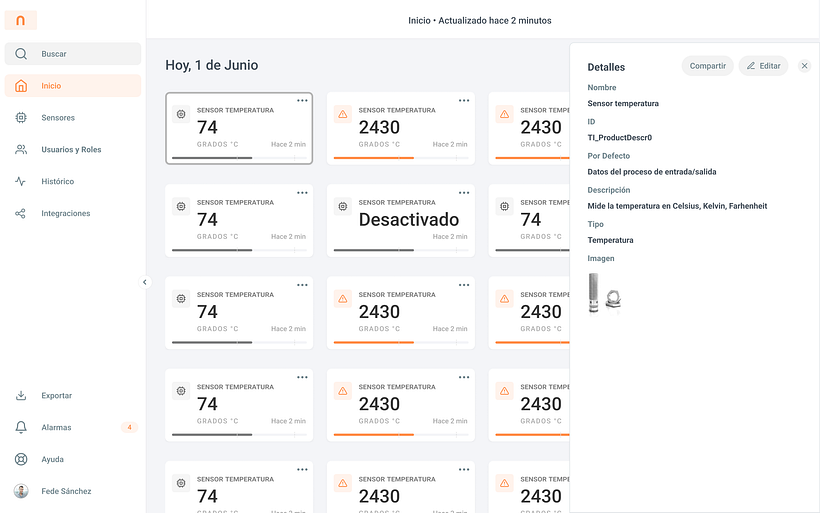
Task: Collapse the sidebar with the chevron arrow
Action: (144, 282)
